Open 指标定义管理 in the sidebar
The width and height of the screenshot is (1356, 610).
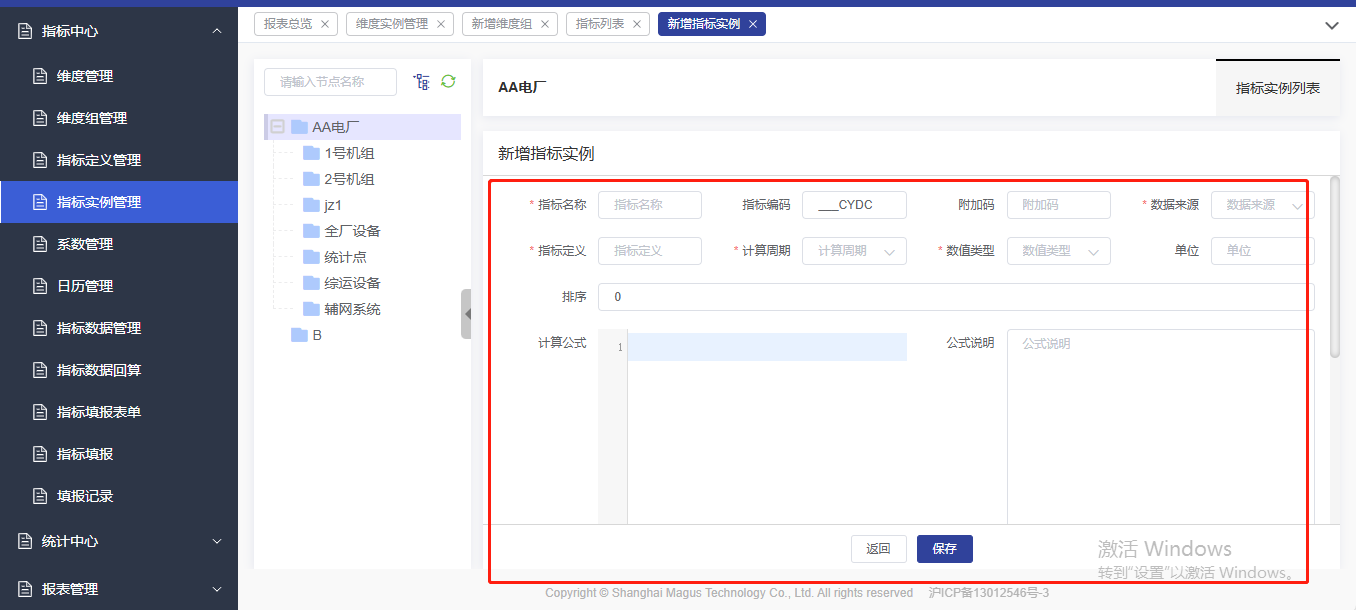(x=99, y=160)
